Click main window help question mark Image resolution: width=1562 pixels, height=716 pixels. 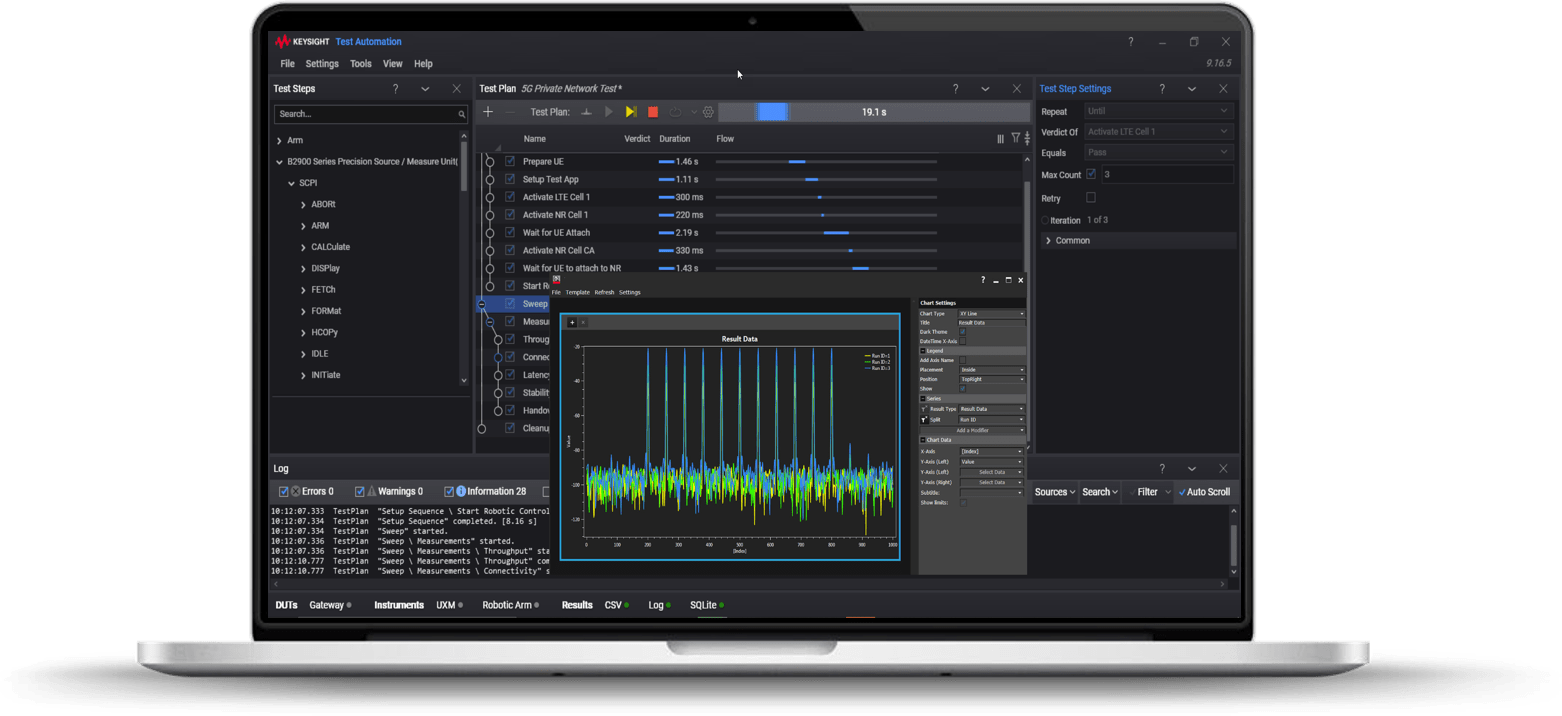(1131, 42)
